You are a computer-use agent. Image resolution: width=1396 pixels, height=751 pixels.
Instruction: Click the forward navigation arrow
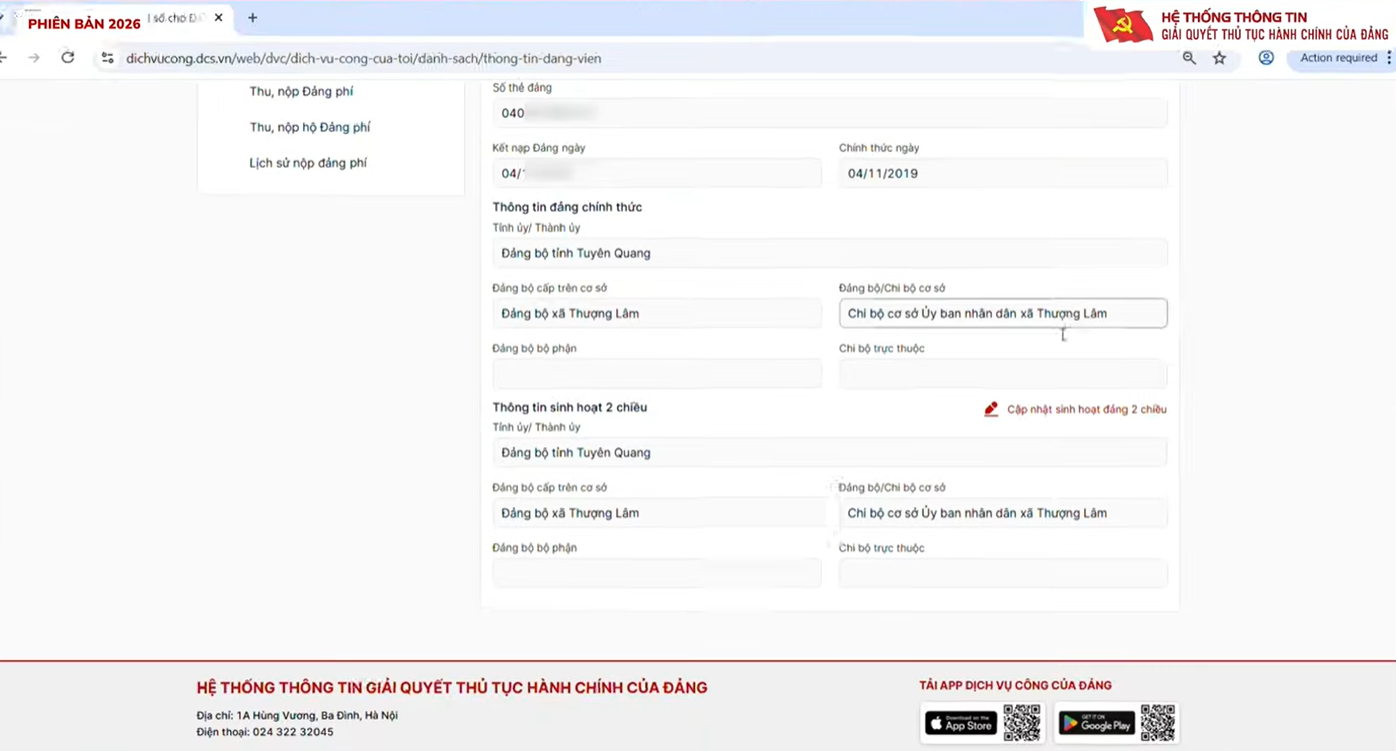34,58
